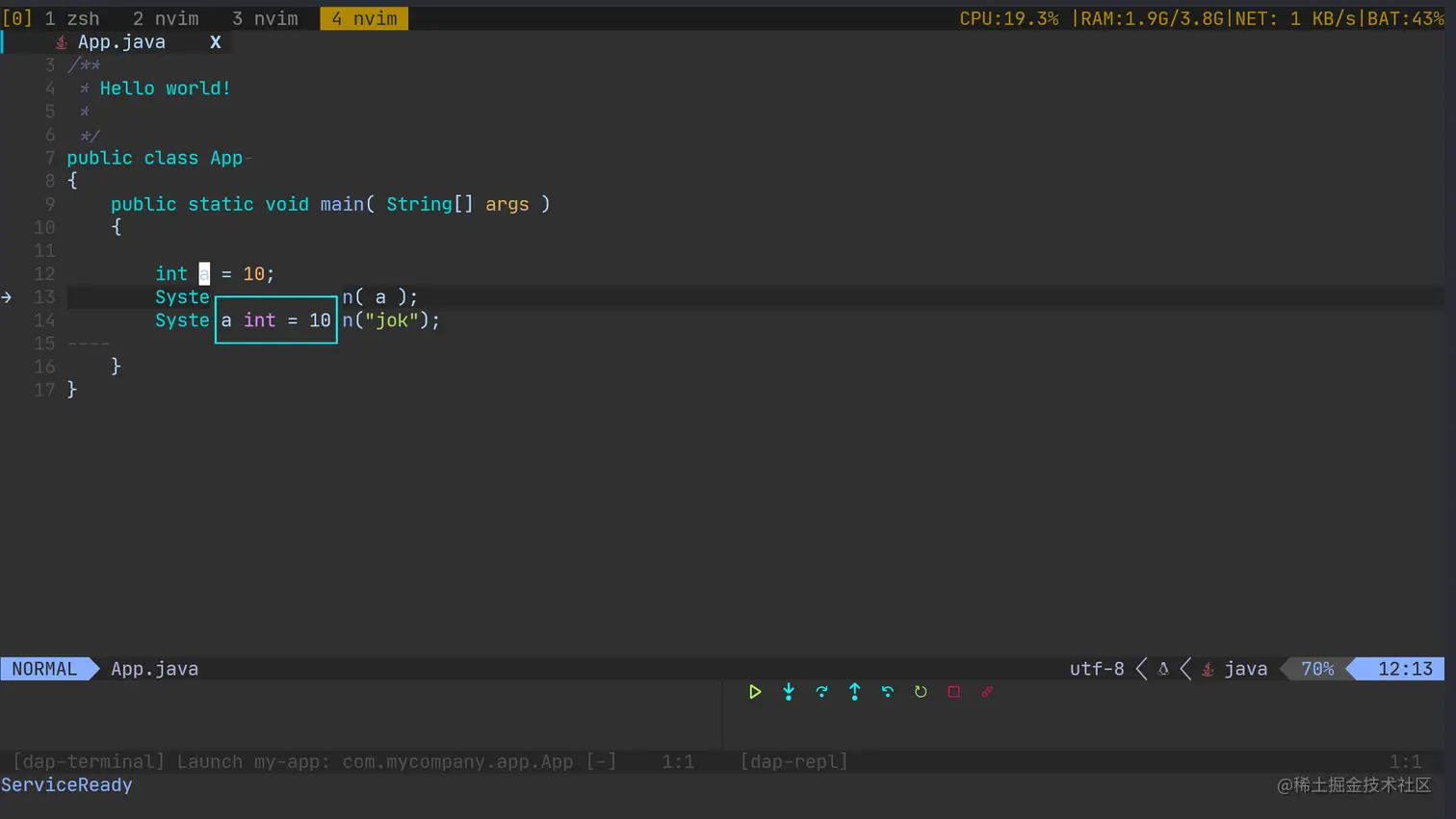Click the main method name on line 9

[342, 204]
